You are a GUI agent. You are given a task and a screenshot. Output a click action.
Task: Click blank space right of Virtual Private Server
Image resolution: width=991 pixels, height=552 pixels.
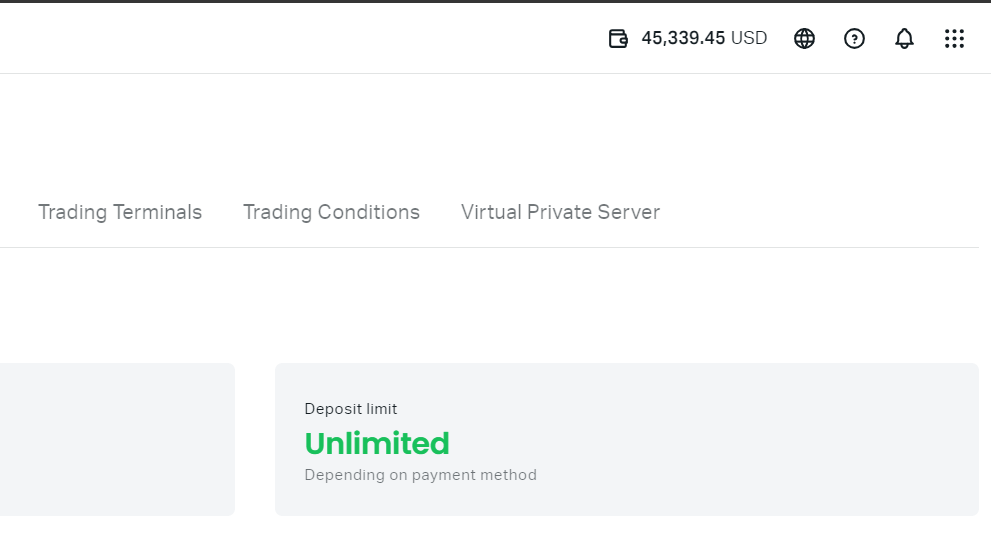pos(820,212)
